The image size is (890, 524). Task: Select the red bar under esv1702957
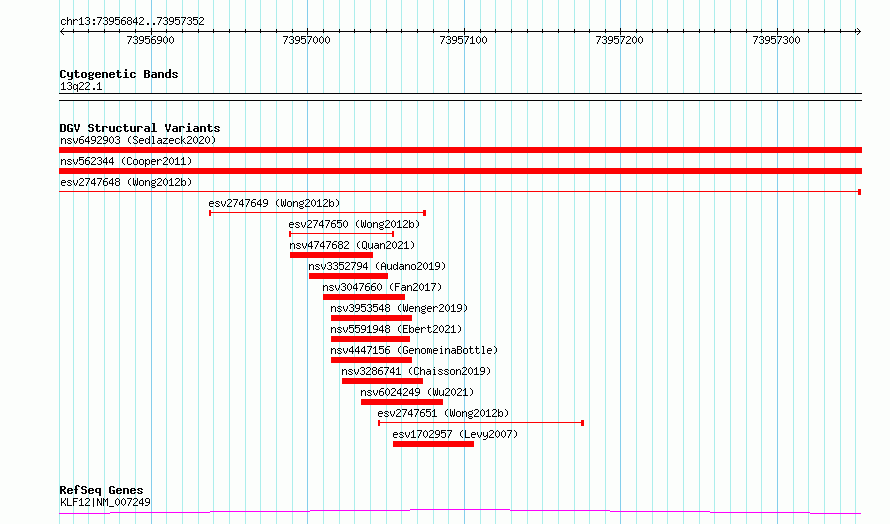(x=434, y=444)
